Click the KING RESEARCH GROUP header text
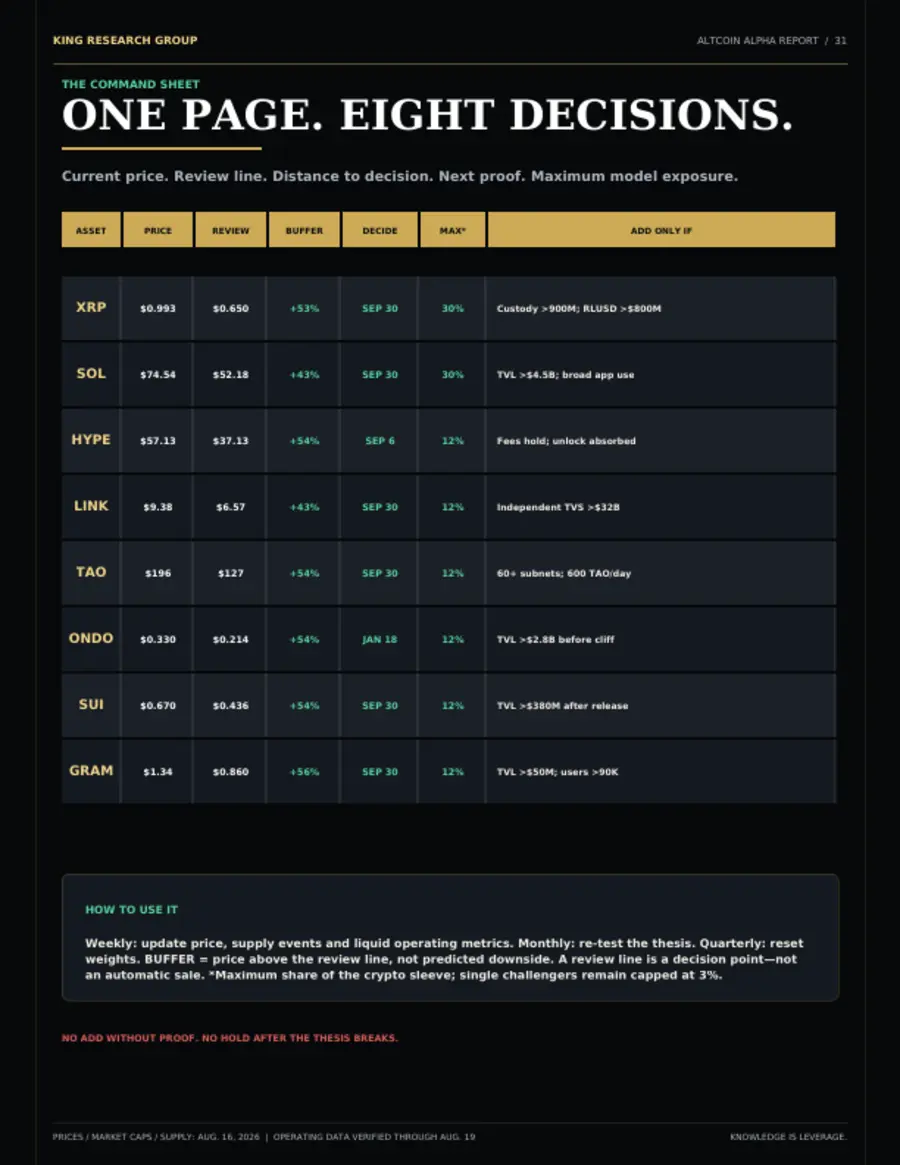This screenshot has height=1165, width=900. tap(125, 40)
